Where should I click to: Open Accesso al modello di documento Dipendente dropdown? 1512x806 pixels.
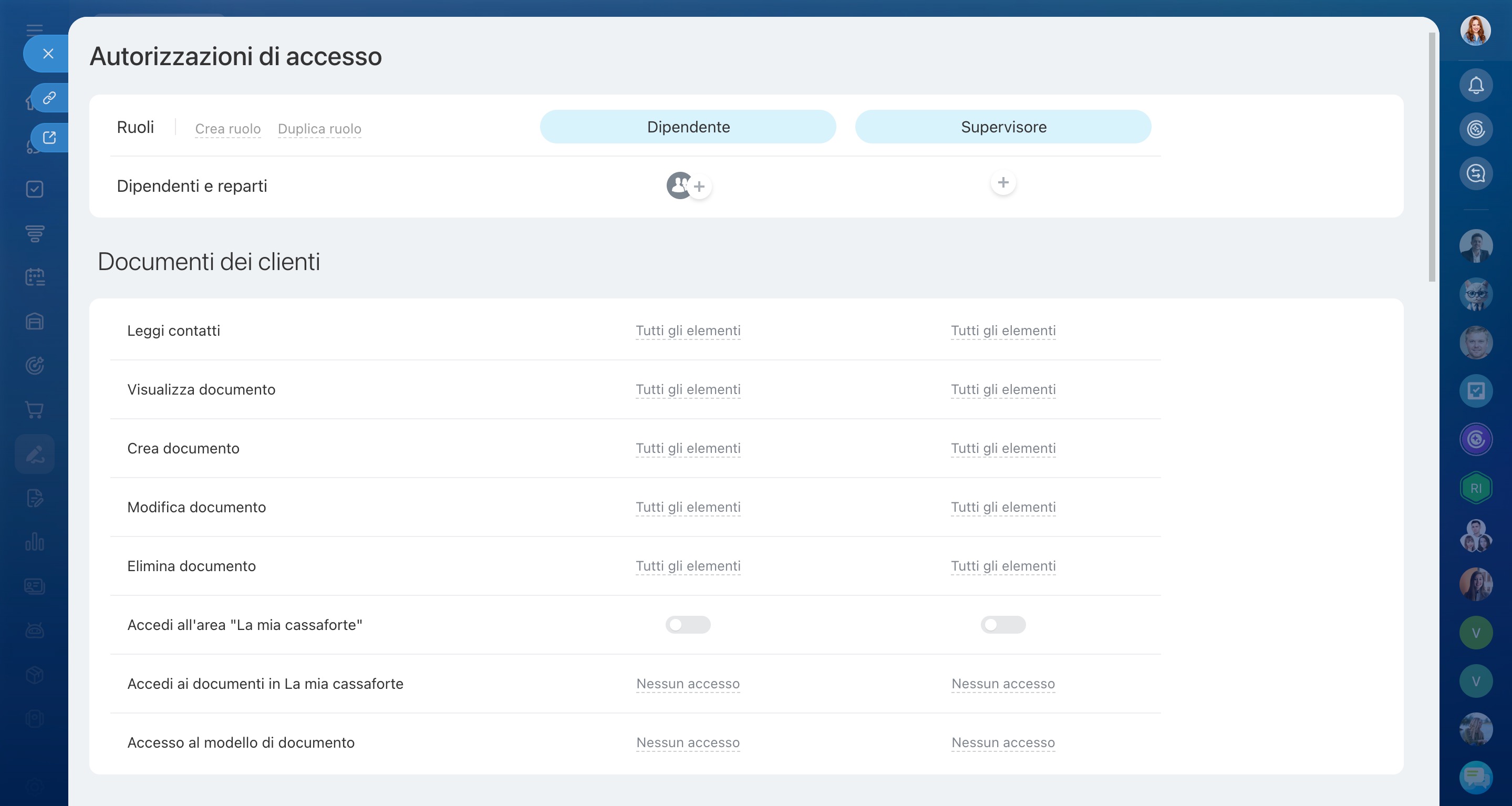coord(688,742)
